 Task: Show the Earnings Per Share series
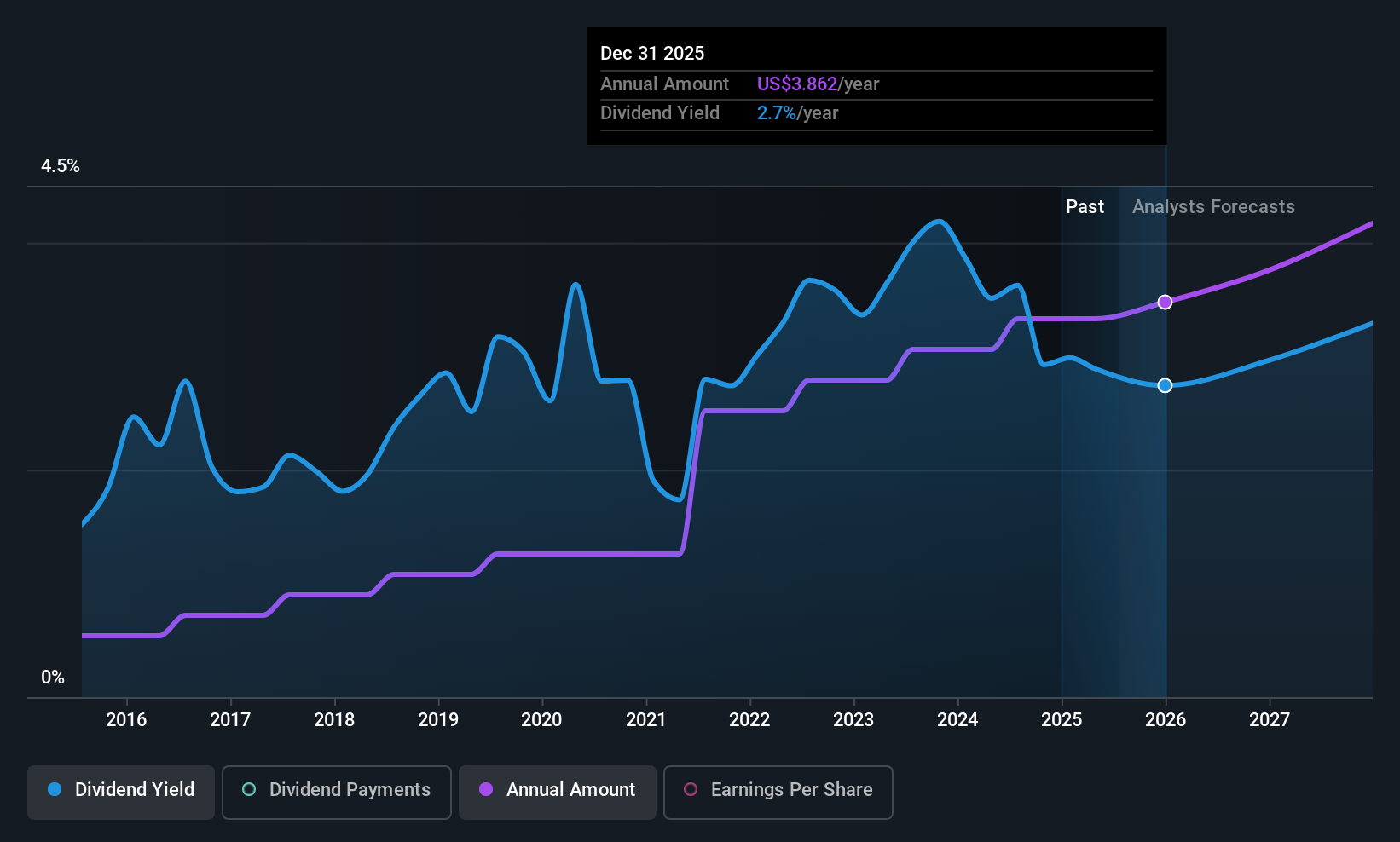pyautogui.click(x=778, y=792)
